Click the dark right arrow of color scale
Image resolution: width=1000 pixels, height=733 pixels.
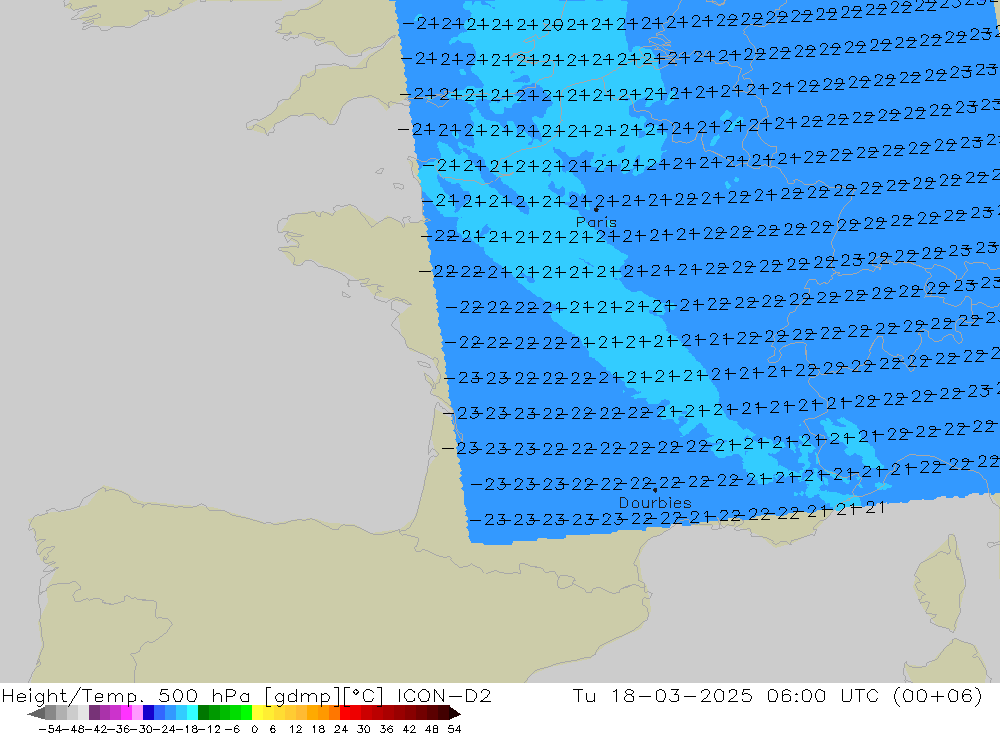point(454,713)
